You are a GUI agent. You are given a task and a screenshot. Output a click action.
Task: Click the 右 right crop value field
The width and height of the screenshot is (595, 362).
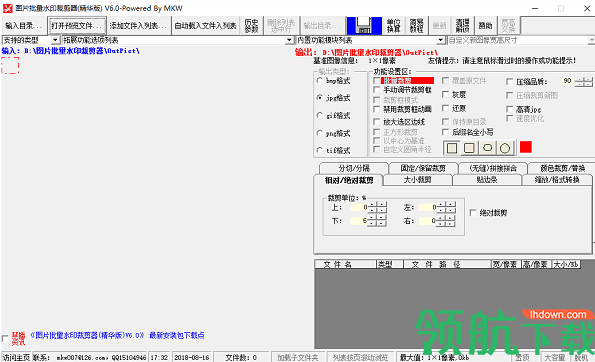tap(428, 220)
